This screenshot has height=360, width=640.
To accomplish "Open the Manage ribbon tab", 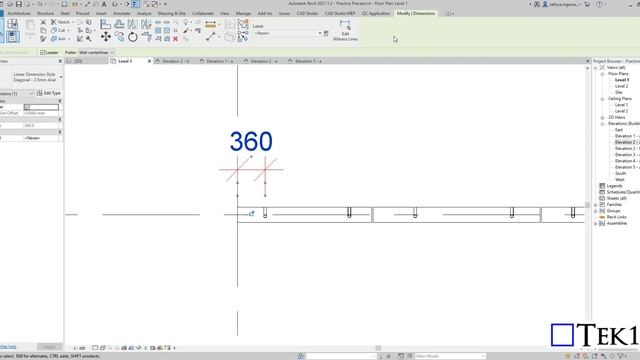I will point(243,13).
